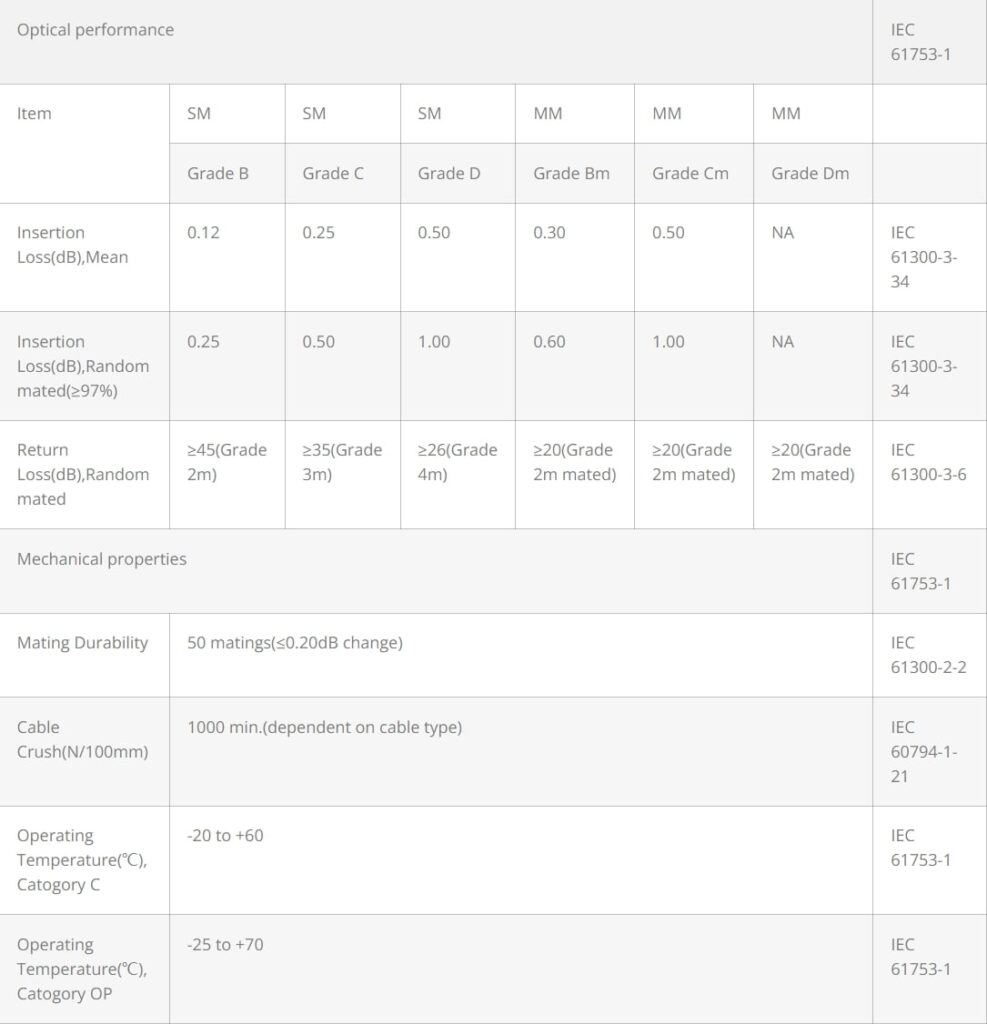Click the IEC 61300-3-6 standard reference
Screen dimensions: 987x1024
tap(928, 462)
